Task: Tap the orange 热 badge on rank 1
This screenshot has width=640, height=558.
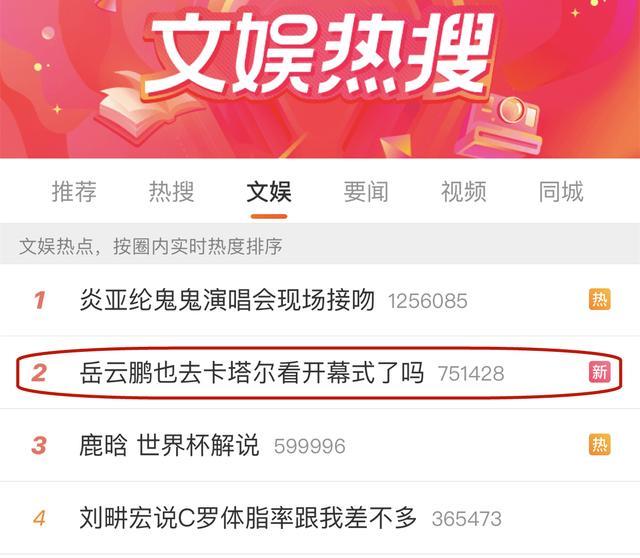Action: [x=599, y=300]
